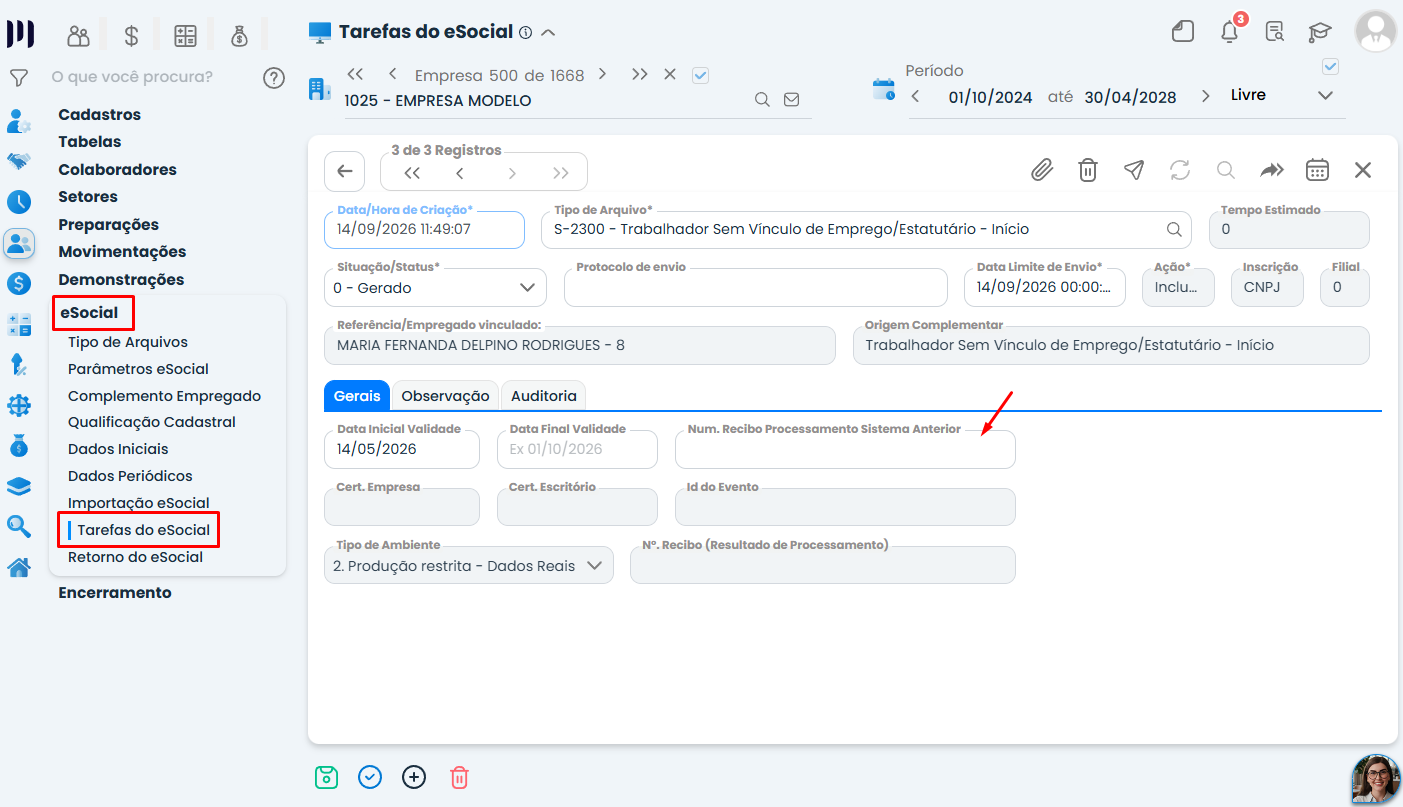Click the blue confirm checkmark icon
The width and height of the screenshot is (1403, 807).
tap(370, 777)
